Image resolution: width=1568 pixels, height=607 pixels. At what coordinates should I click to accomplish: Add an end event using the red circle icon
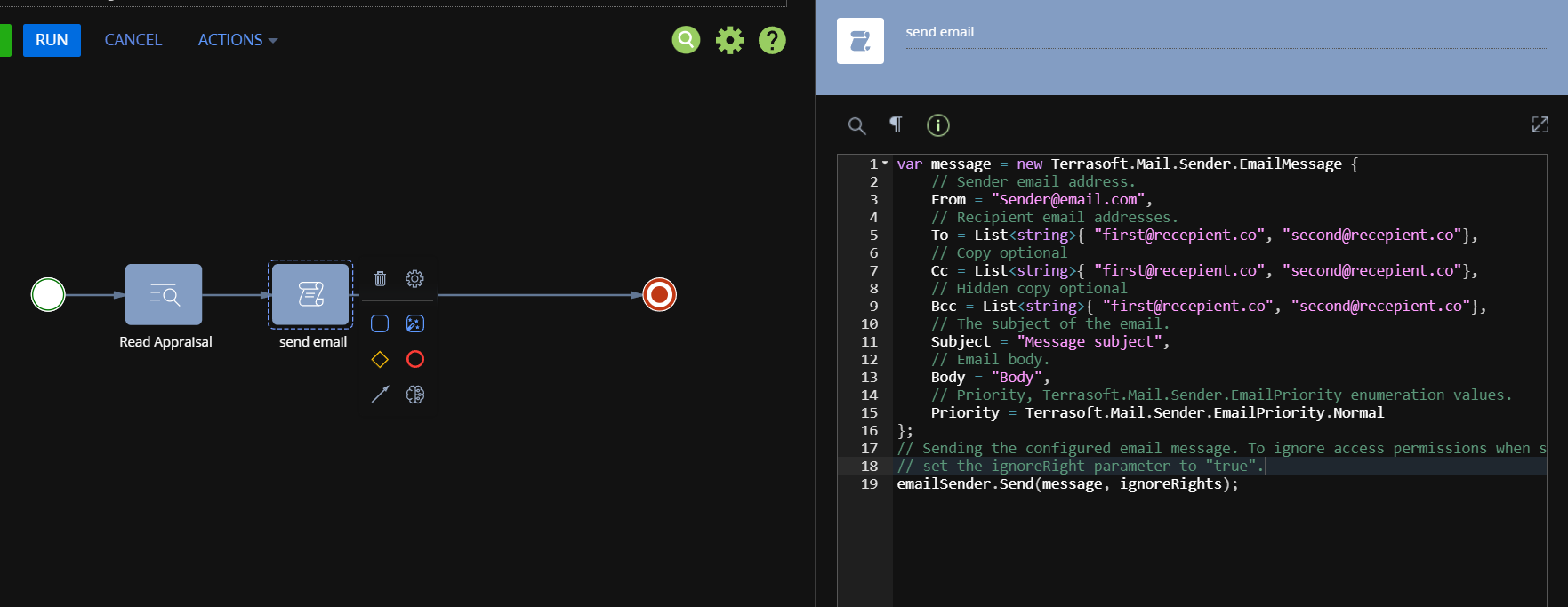coord(415,359)
